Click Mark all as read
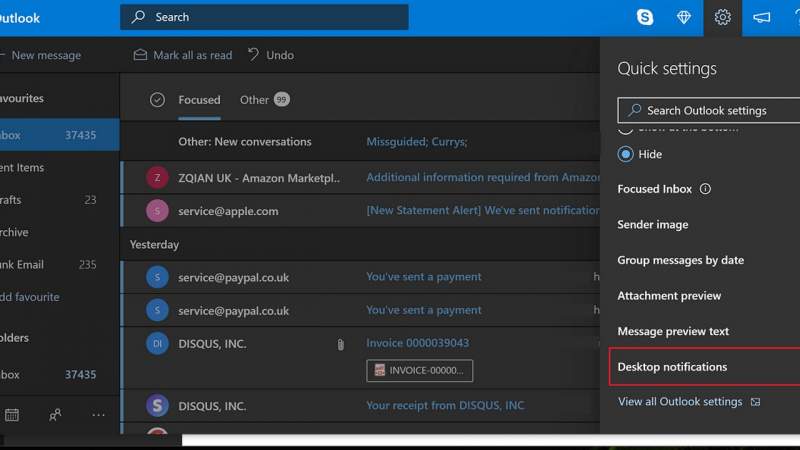 point(183,55)
